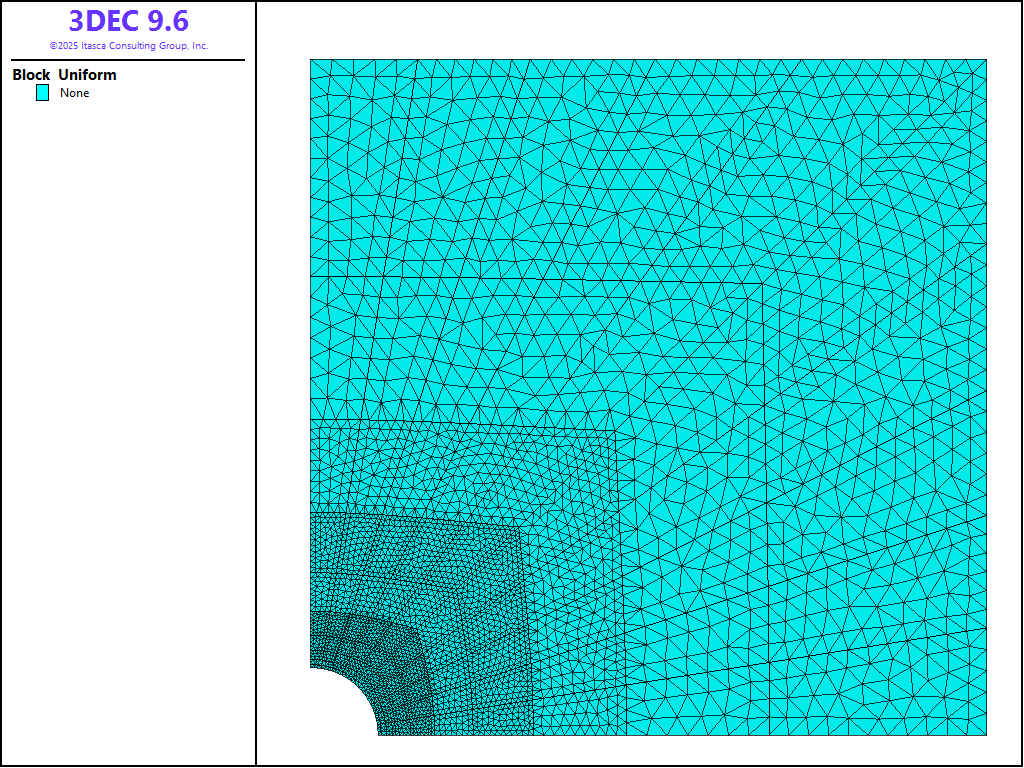Click the white margin above the mesh
The width and height of the screenshot is (1024, 768).
point(640,30)
